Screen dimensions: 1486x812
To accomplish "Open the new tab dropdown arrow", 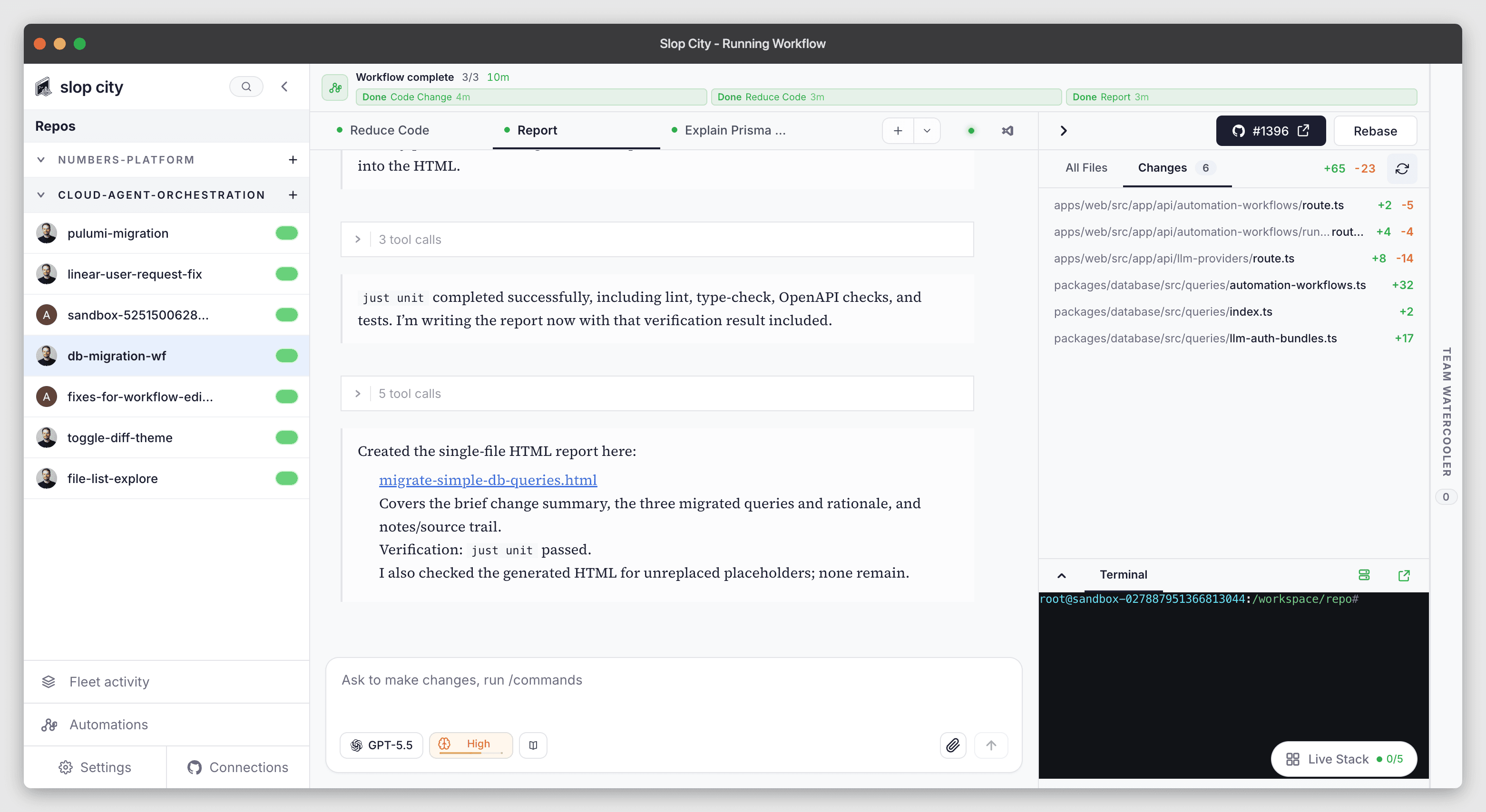I will pyautogui.click(x=927, y=131).
